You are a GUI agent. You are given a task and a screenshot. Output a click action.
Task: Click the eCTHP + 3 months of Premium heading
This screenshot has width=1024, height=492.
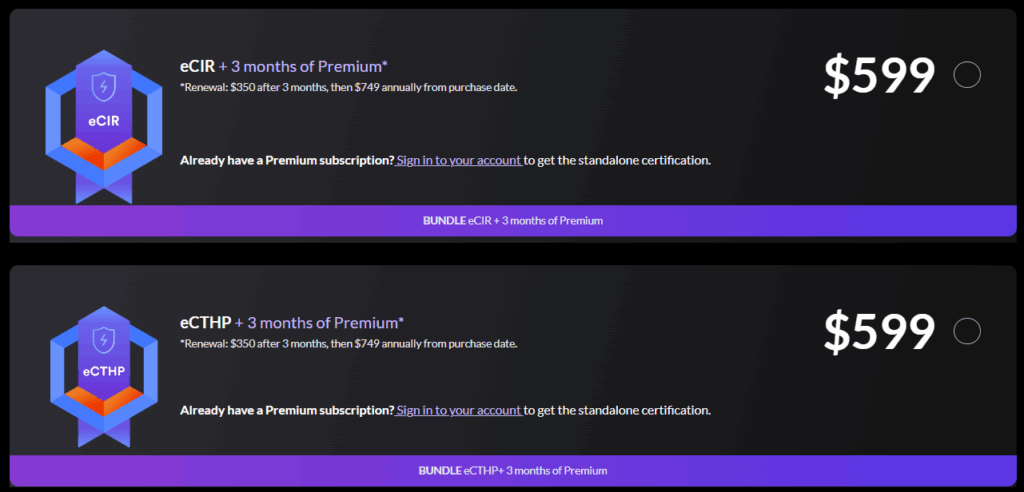point(291,323)
